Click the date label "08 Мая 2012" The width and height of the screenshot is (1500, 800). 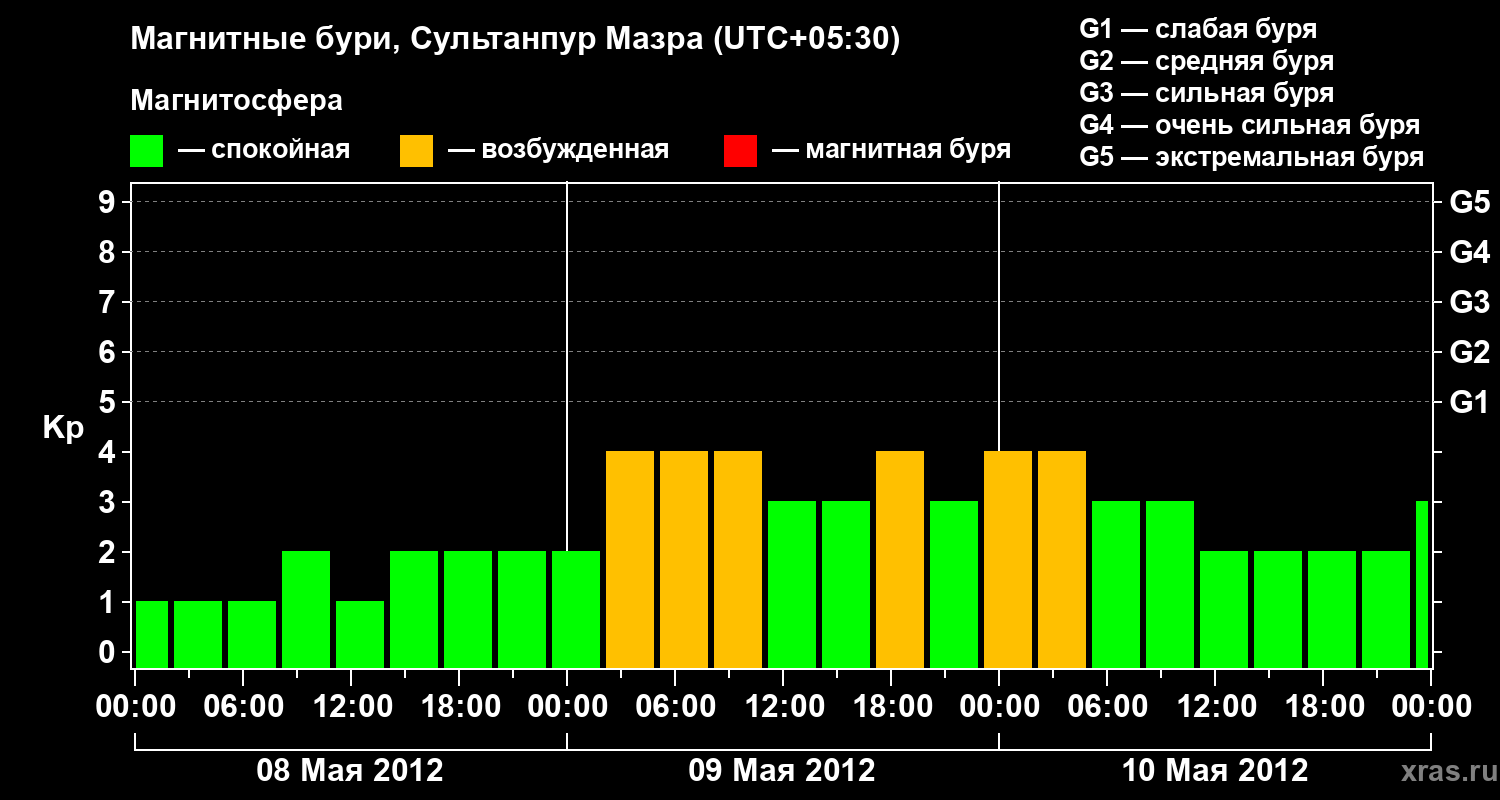350,770
